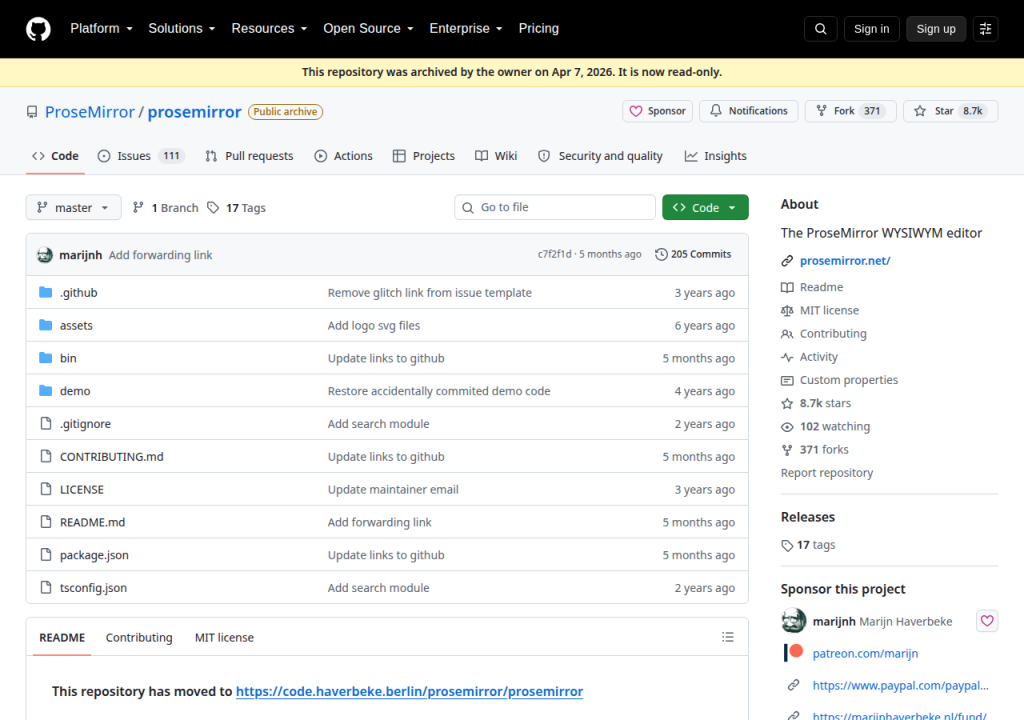Click the folder icon of the .github row
1024x720 pixels.
click(x=45, y=292)
